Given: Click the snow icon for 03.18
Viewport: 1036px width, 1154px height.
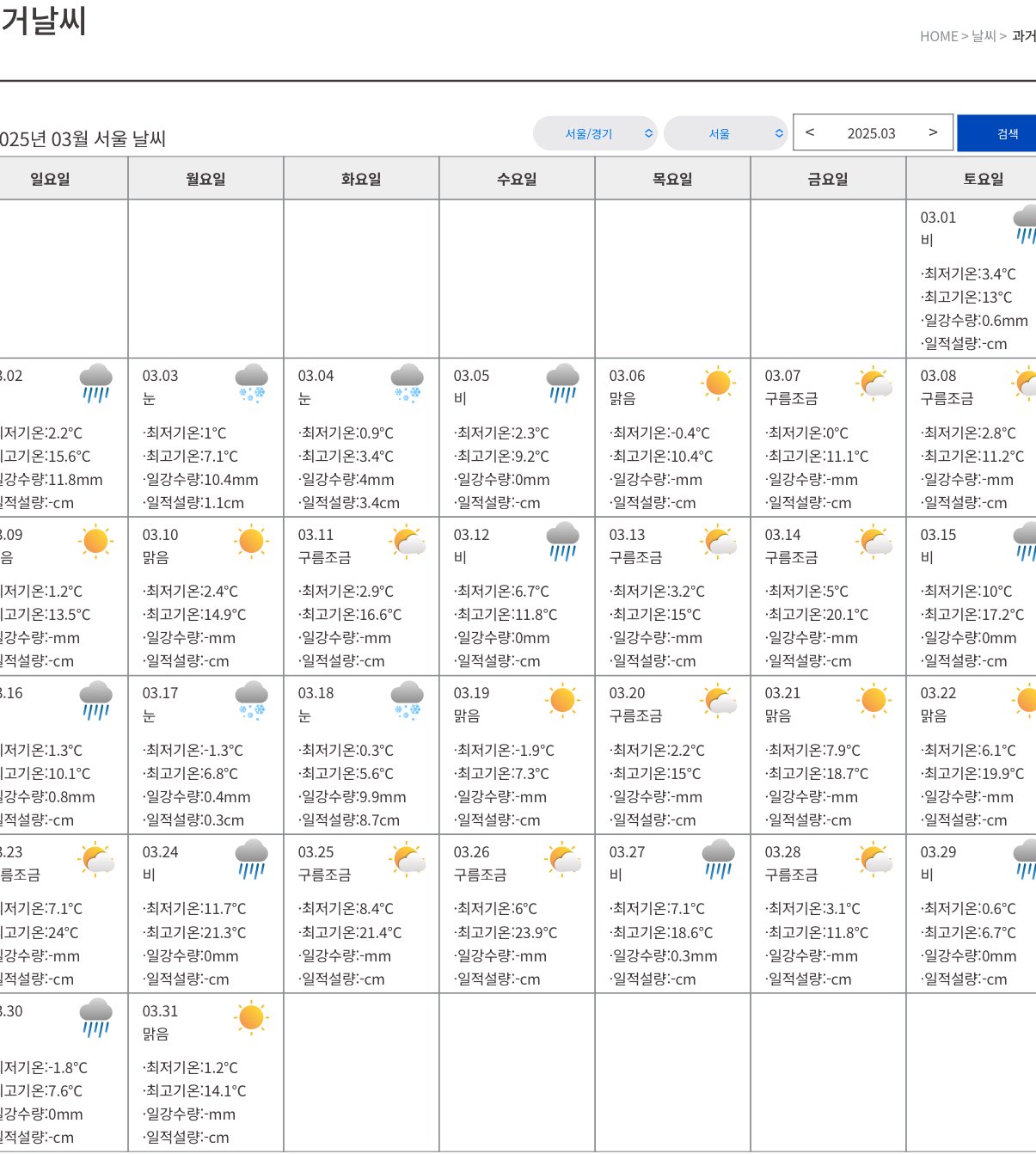Looking at the screenshot, I should [x=407, y=700].
